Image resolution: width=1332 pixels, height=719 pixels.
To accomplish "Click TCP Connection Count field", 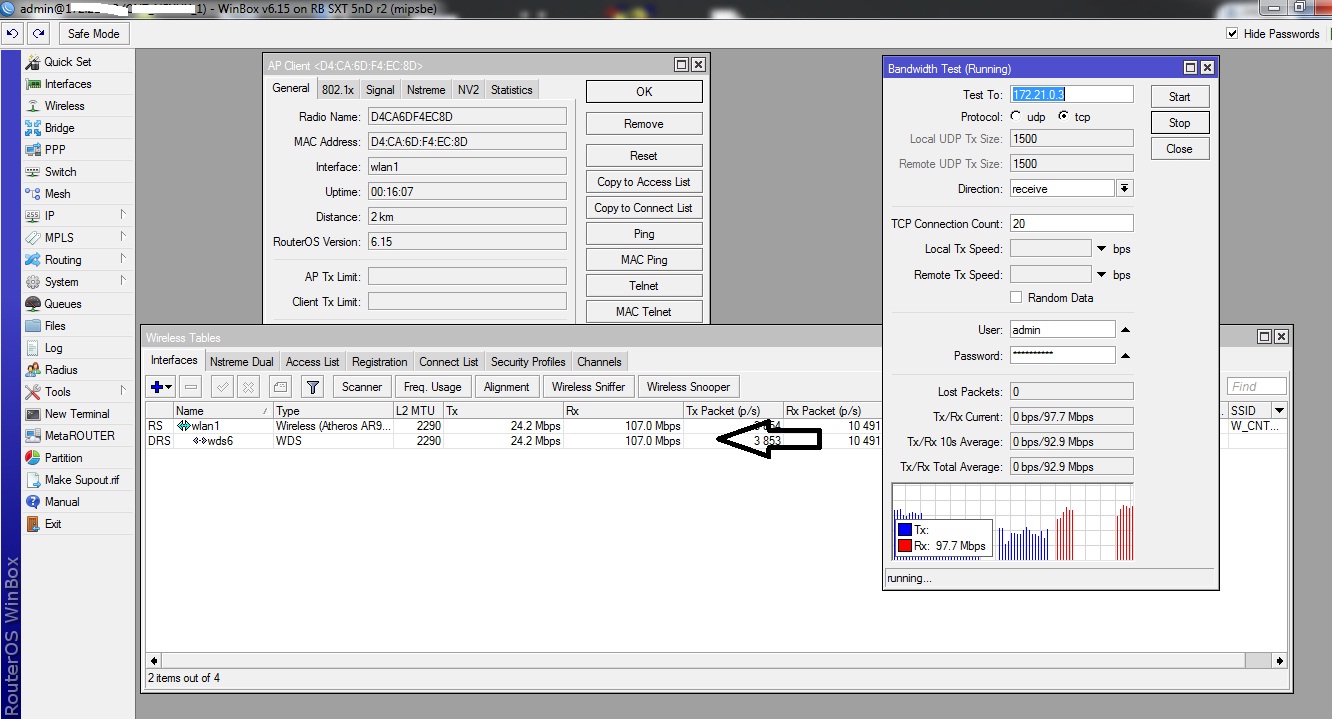I will [x=1072, y=224].
